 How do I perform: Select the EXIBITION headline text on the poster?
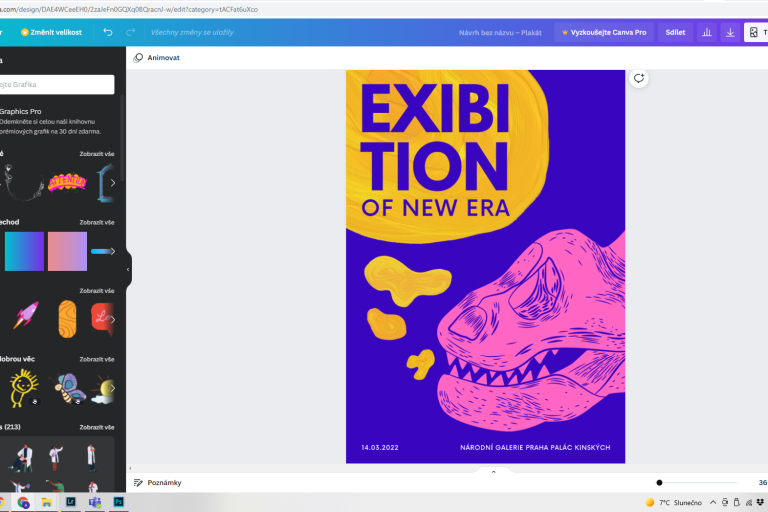[435, 137]
